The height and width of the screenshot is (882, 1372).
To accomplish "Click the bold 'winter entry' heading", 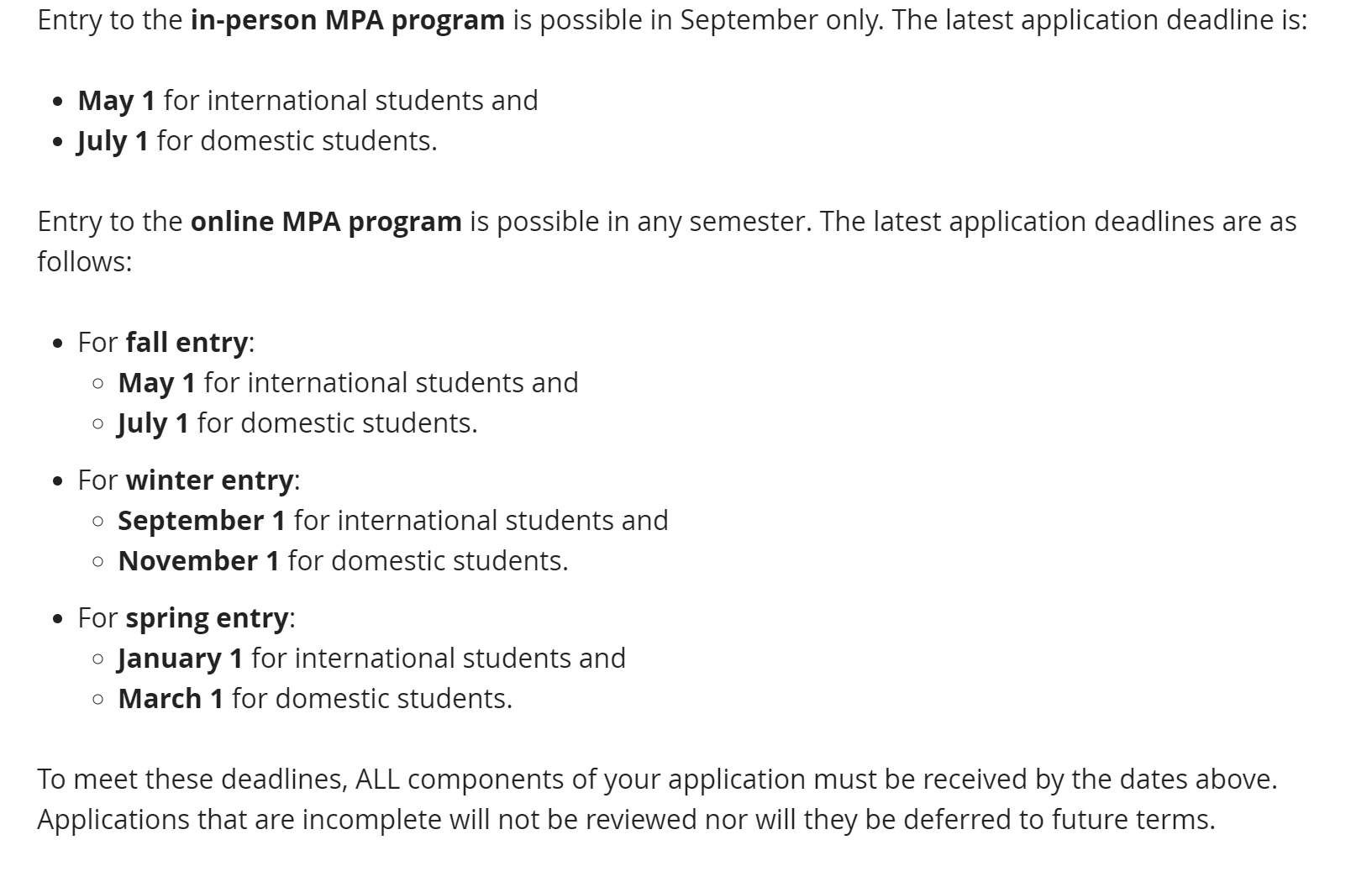I will pos(209,480).
